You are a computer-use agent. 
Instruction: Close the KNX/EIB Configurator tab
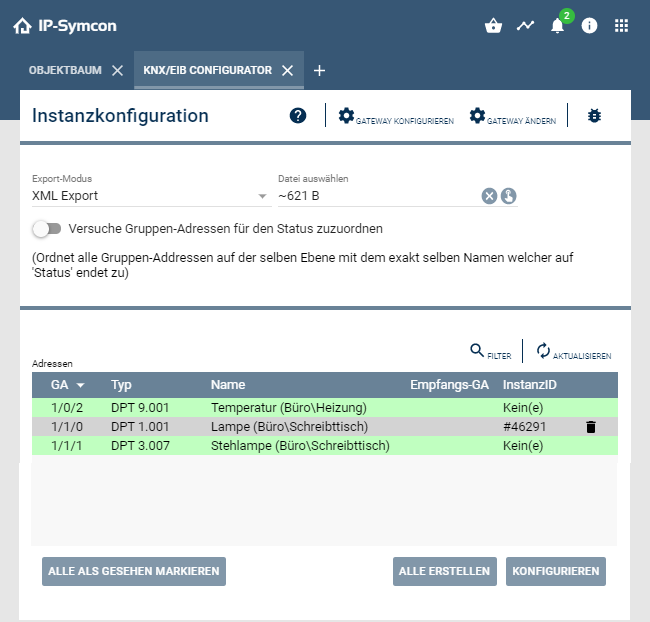coord(287,71)
